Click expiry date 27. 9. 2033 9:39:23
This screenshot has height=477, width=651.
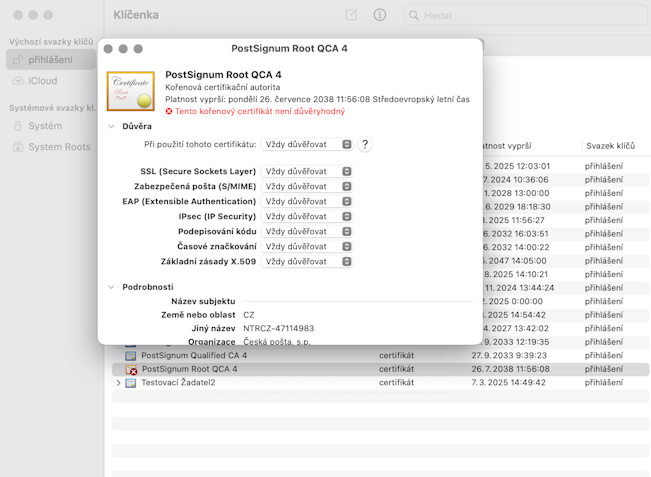pos(509,355)
